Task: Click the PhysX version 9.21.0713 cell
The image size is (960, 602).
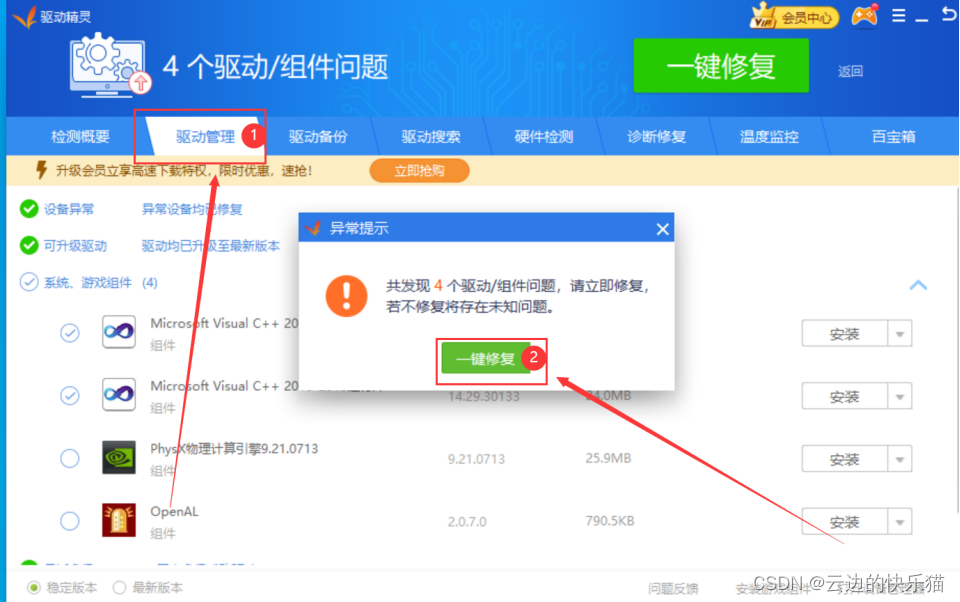Action: [x=476, y=459]
